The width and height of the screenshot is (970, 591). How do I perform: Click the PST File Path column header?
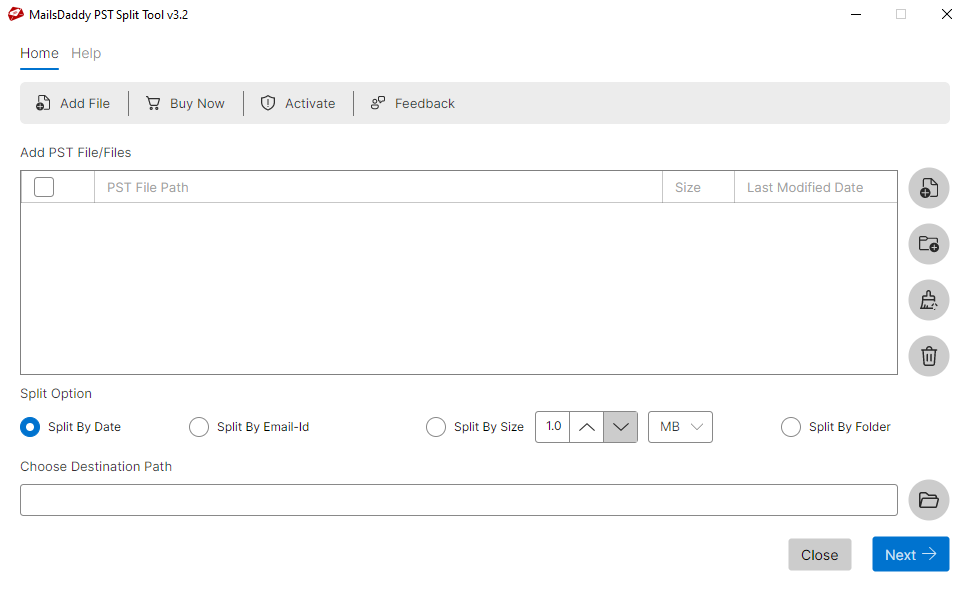point(378,187)
